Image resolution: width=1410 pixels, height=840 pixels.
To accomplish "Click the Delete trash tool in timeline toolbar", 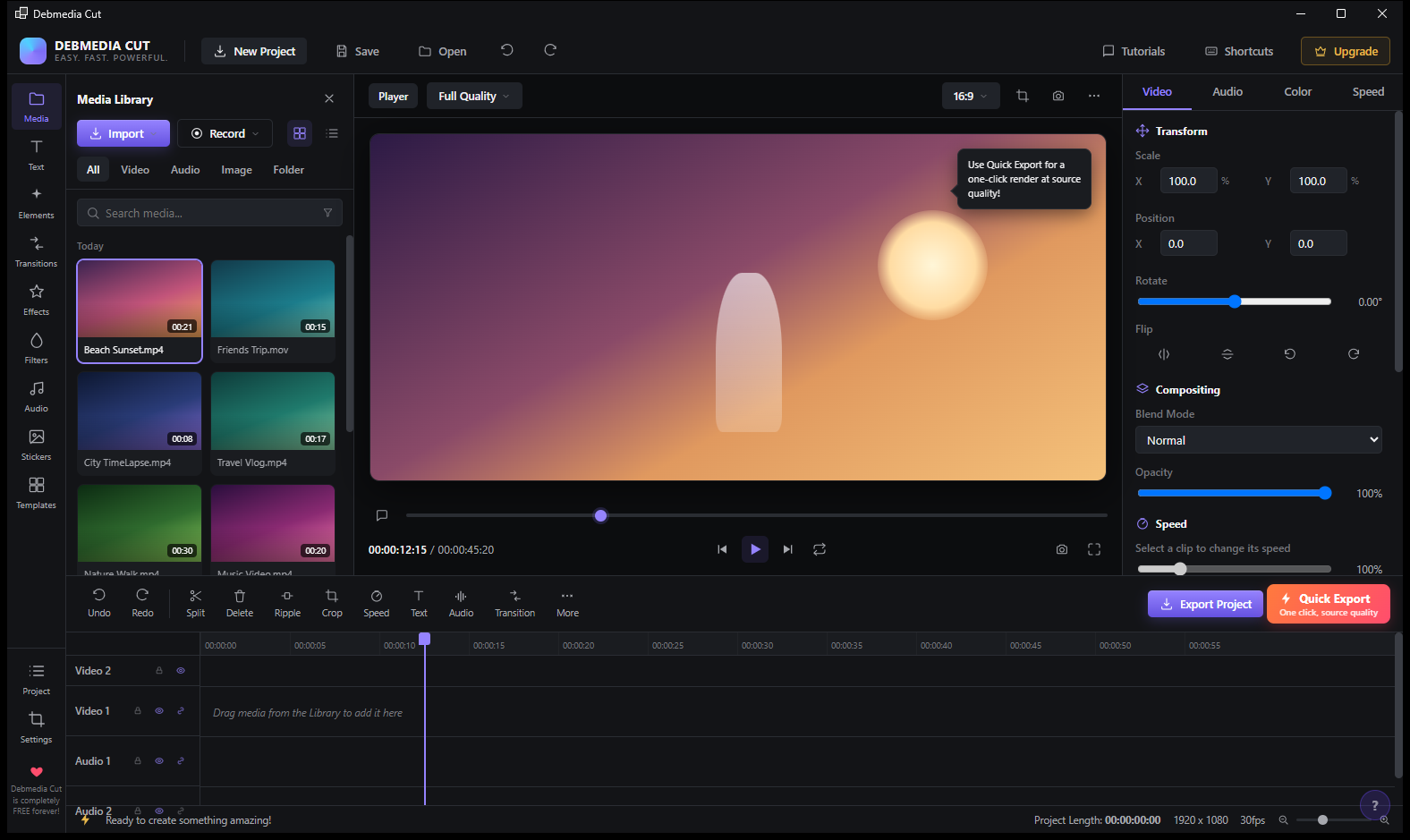I will tap(239, 603).
